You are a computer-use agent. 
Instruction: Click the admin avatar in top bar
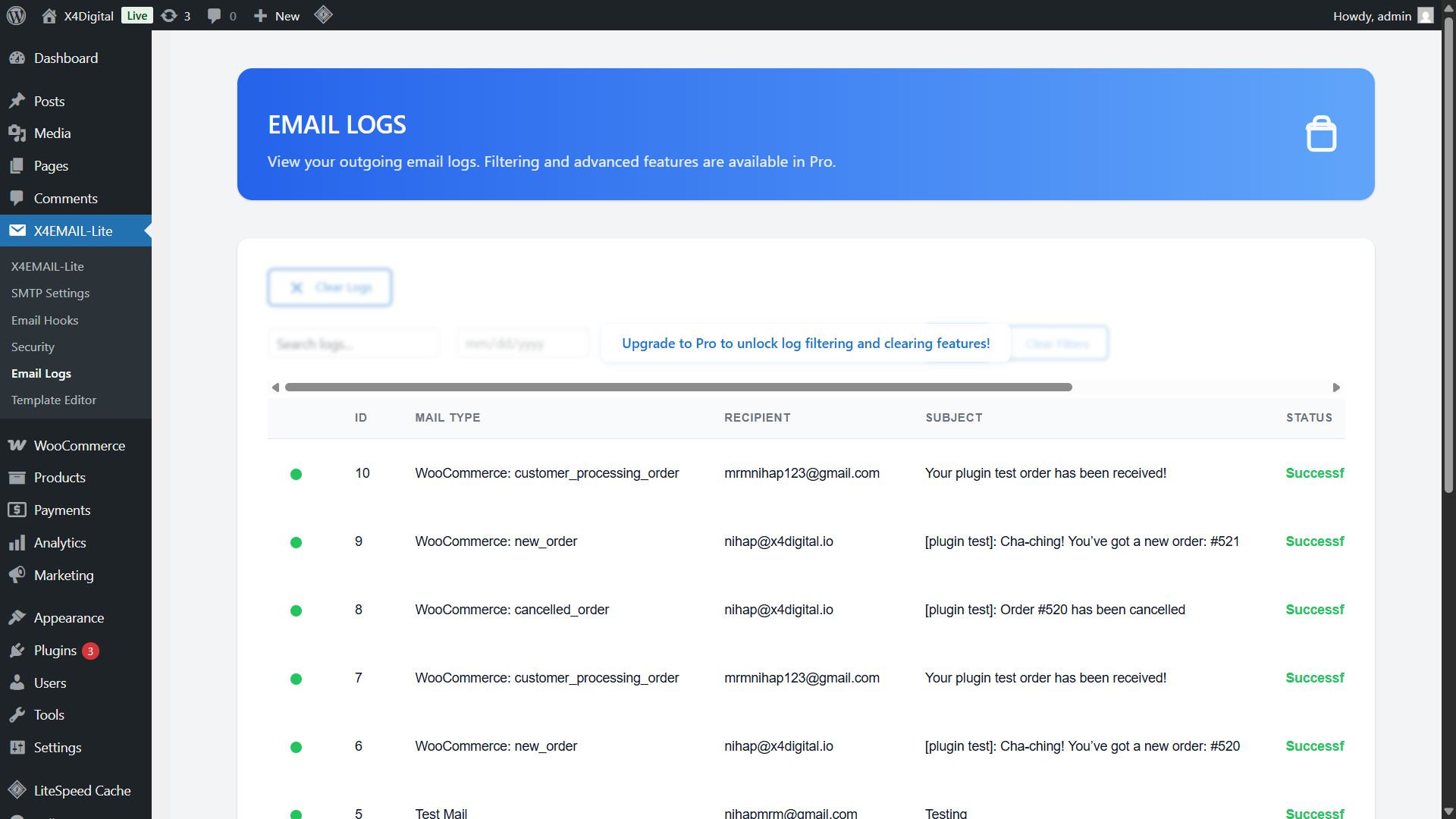click(1426, 16)
